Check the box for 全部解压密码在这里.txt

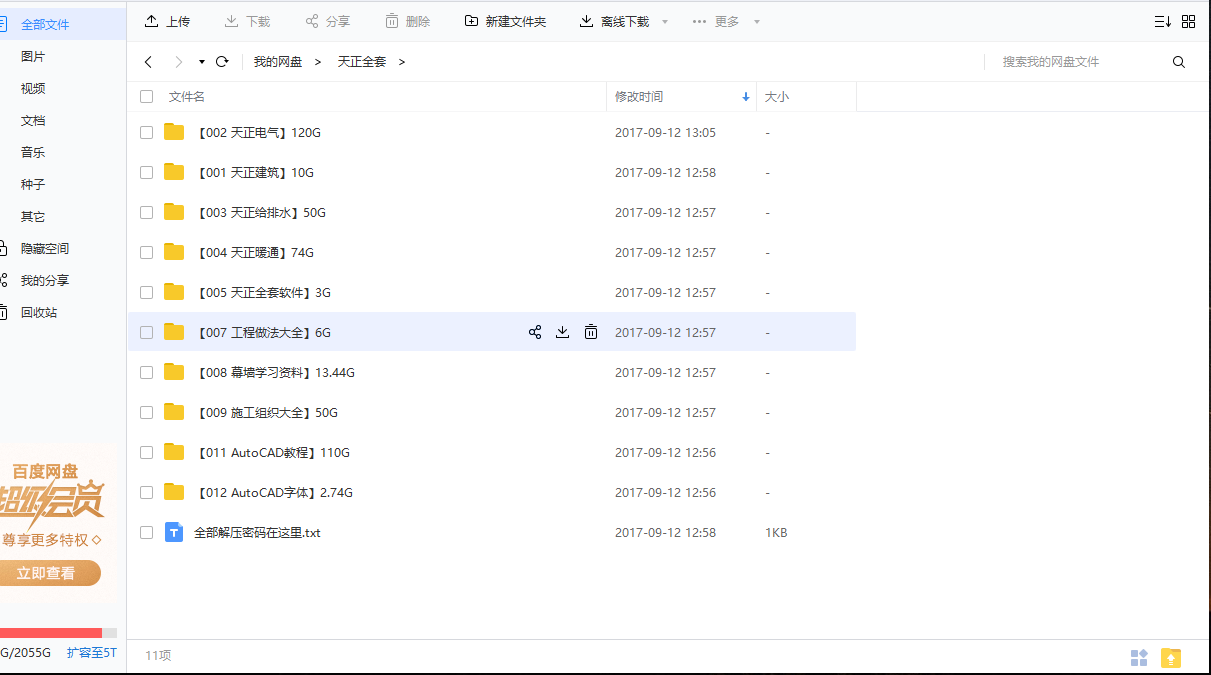(x=147, y=532)
